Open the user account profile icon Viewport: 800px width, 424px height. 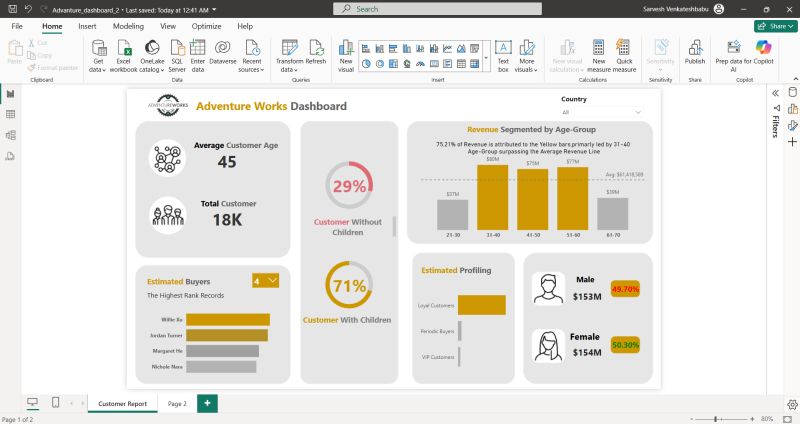pyautogui.click(x=719, y=9)
